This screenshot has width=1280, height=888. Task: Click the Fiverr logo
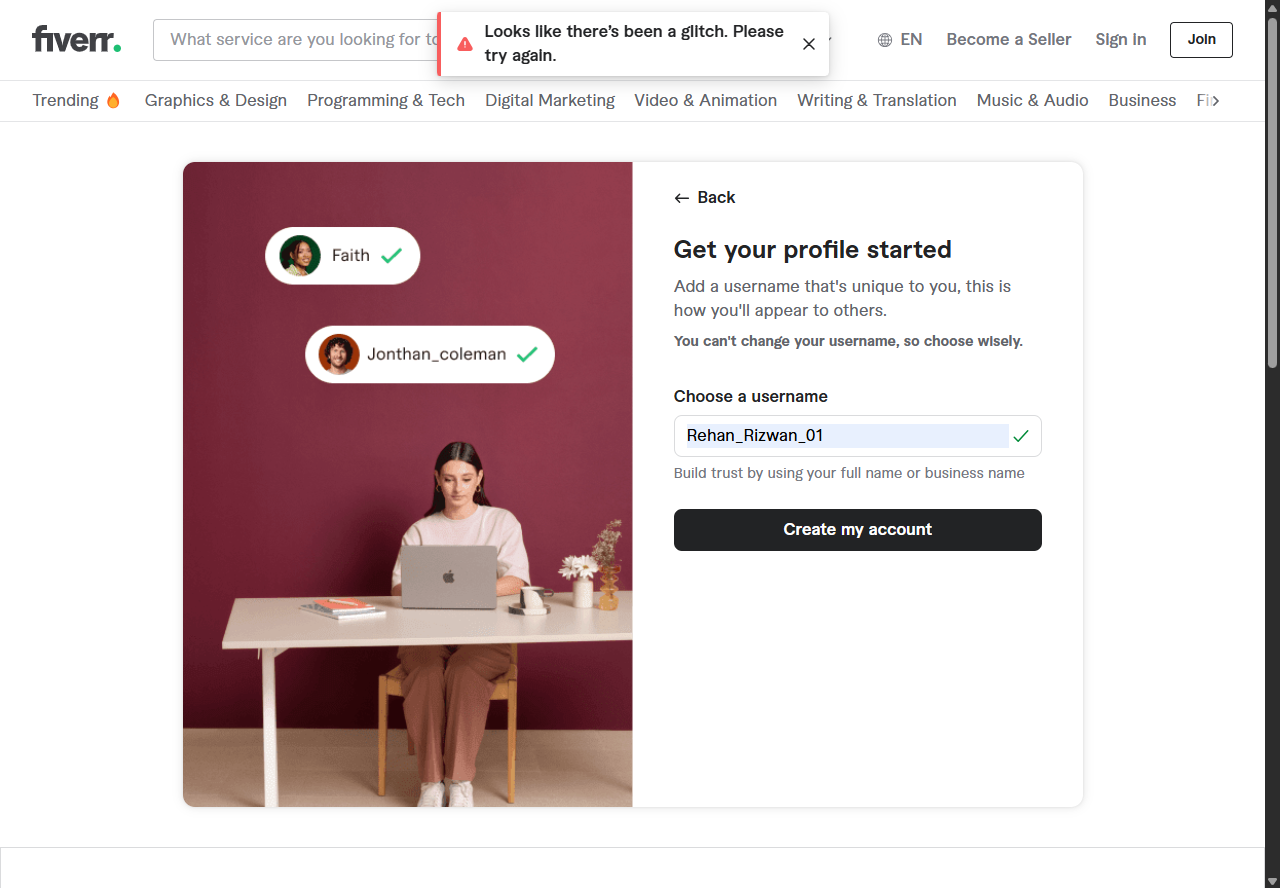pos(77,39)
